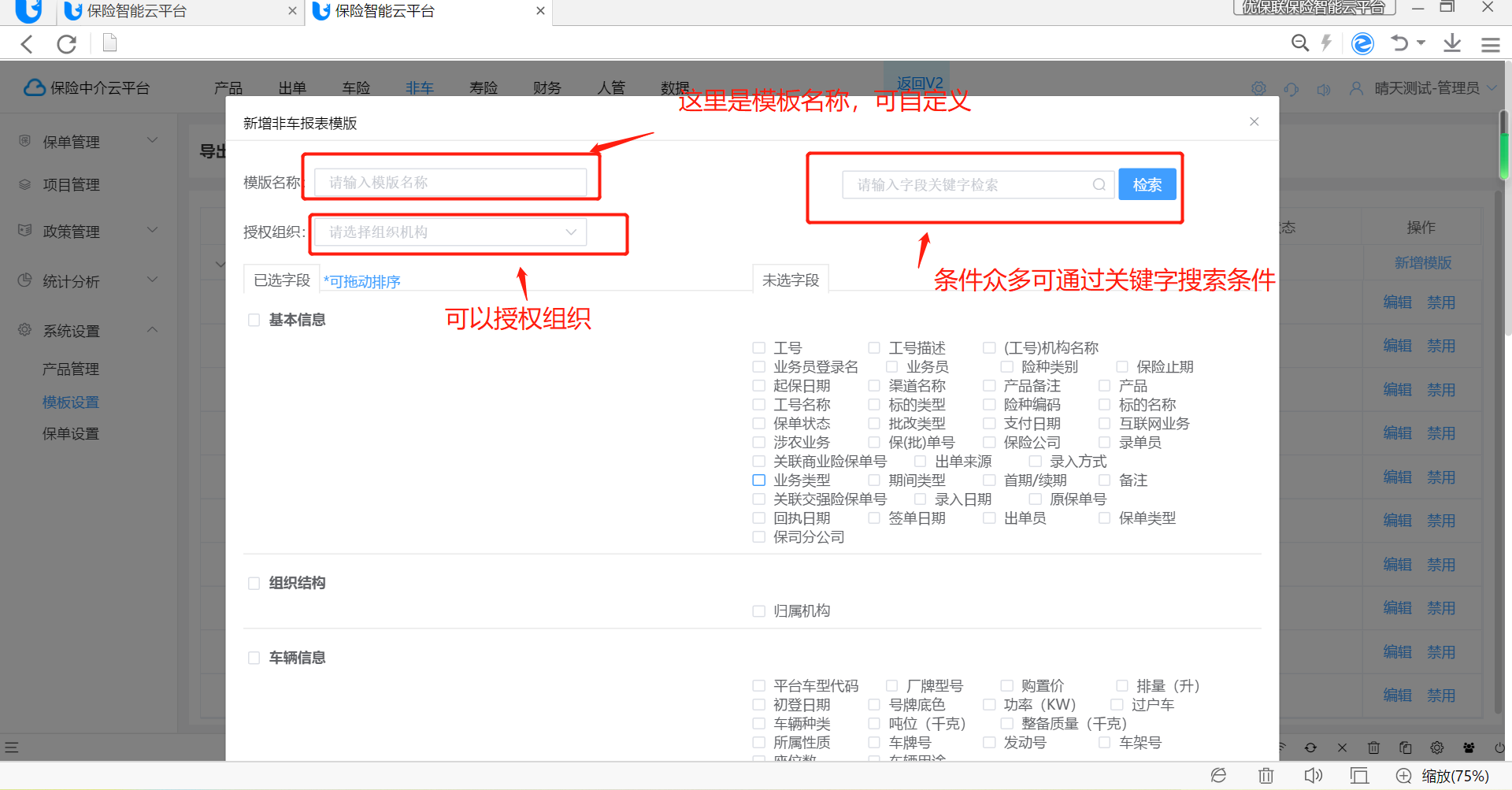Viewport: 1512px width, 790px height.
Task: Open the undo history dropdown arrow
Action: tap(1421, 43)
